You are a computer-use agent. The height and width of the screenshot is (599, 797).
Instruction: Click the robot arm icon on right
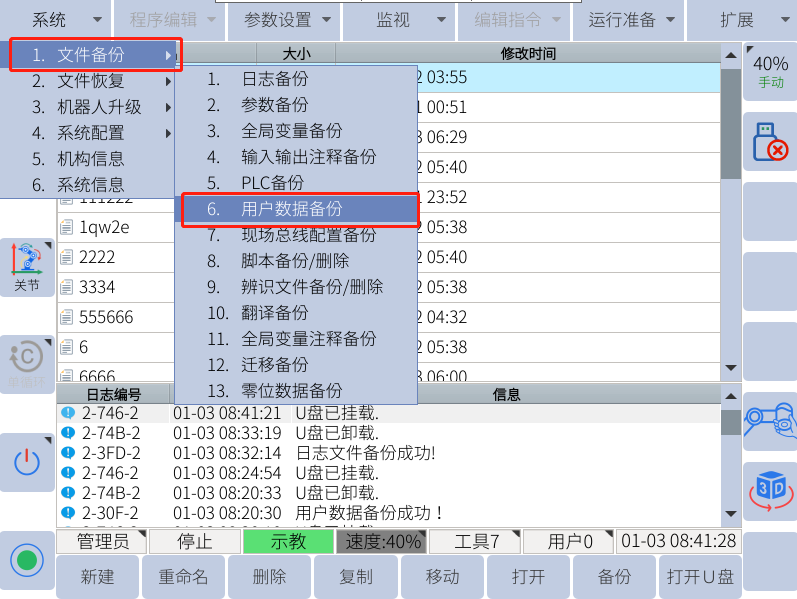click(769, 421)
